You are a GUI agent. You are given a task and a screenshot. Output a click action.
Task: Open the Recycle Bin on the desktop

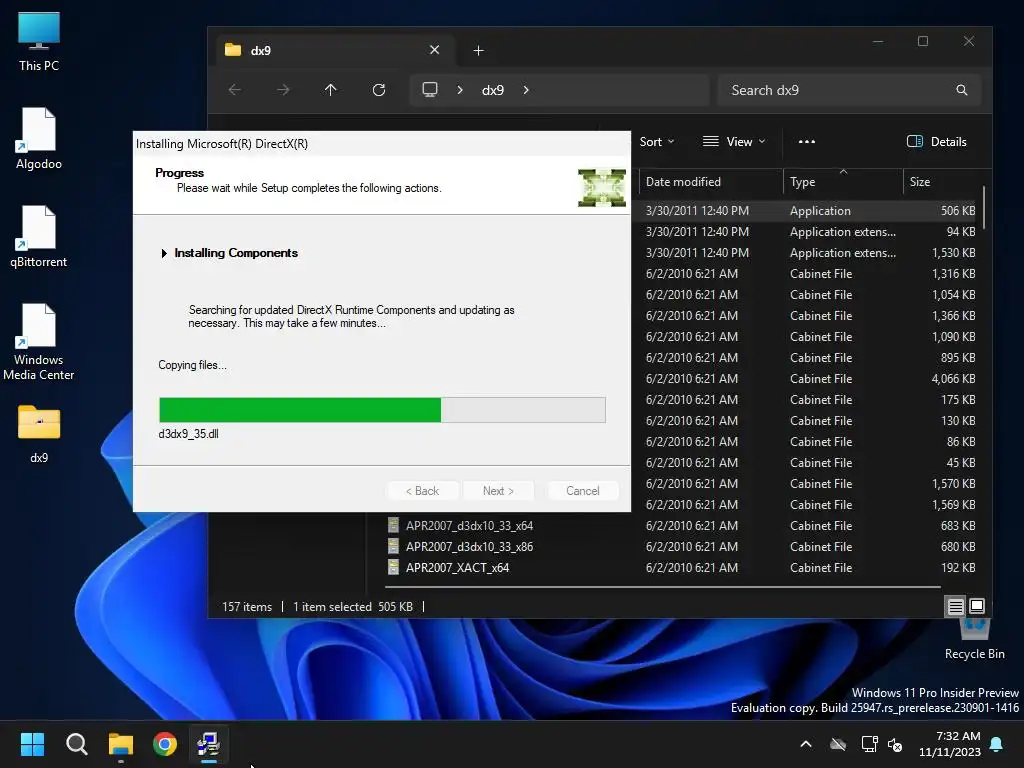(974, 639)
